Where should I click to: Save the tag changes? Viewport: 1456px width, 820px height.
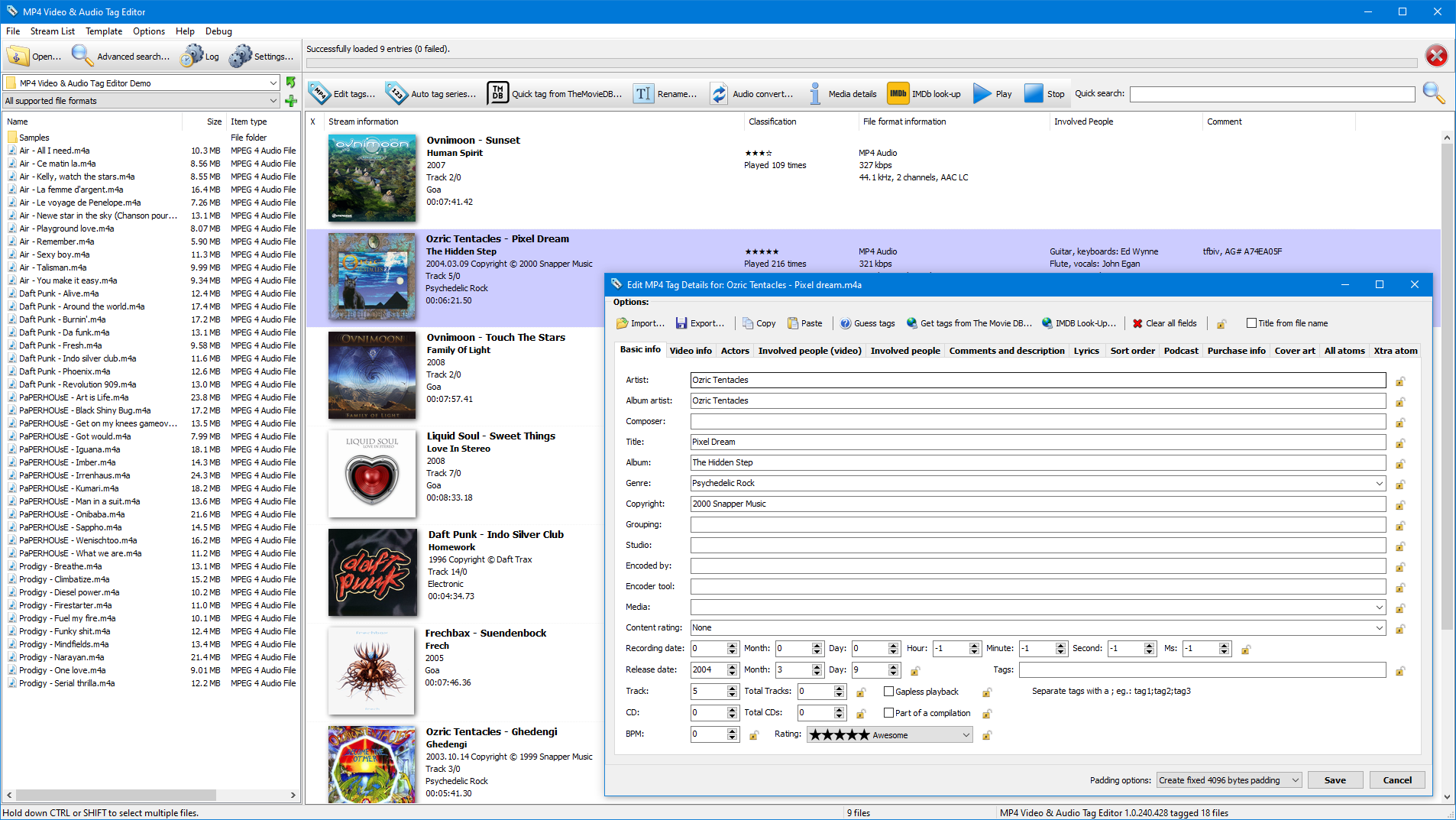click(1335, 779)
